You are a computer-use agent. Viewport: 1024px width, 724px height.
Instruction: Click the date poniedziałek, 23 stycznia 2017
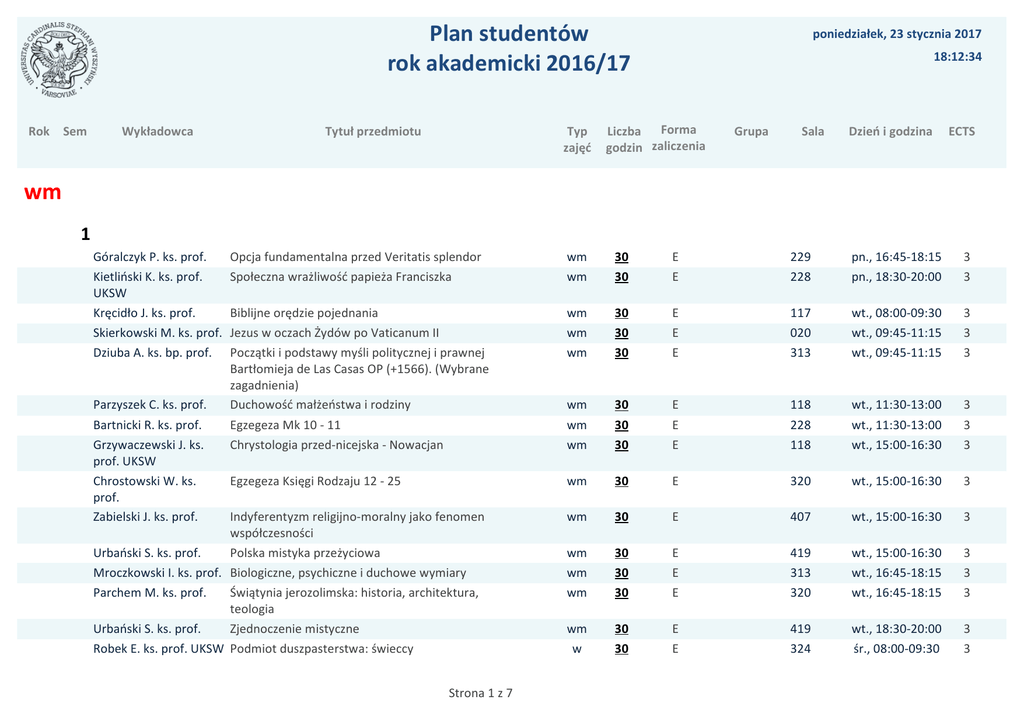click(897, 34)
